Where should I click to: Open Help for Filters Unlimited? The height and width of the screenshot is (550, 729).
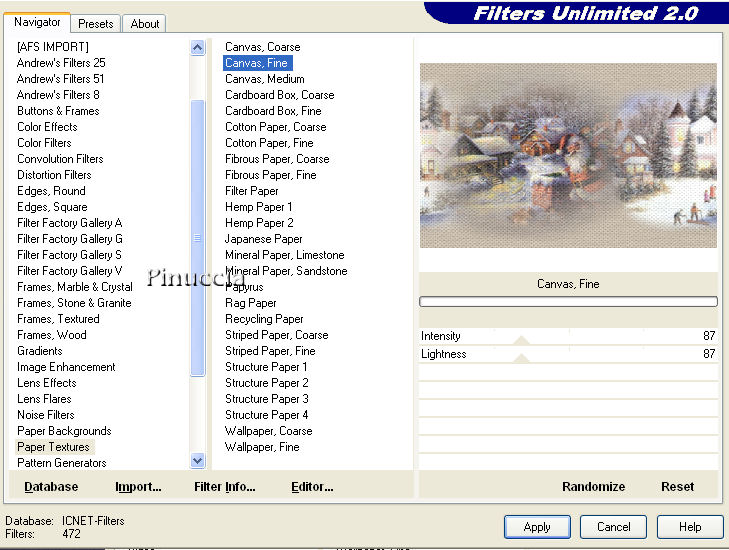click(x=690, y=527)
